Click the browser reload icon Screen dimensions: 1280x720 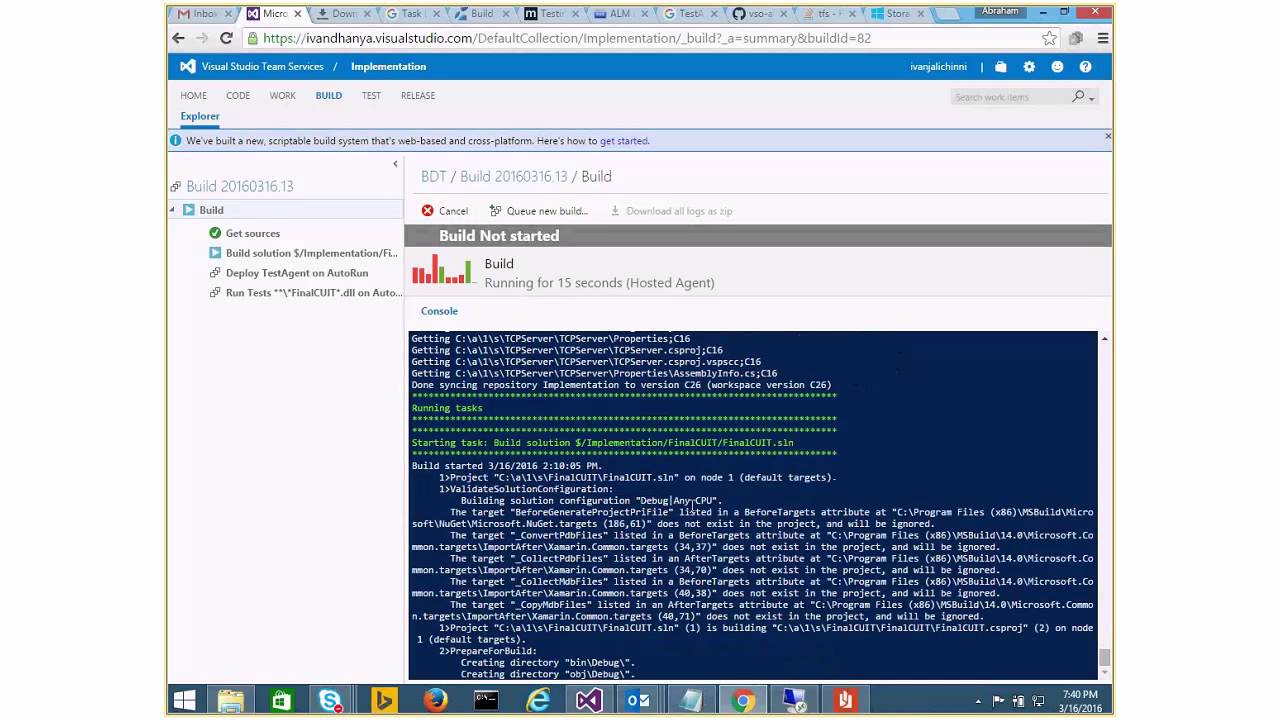(226, 38)
